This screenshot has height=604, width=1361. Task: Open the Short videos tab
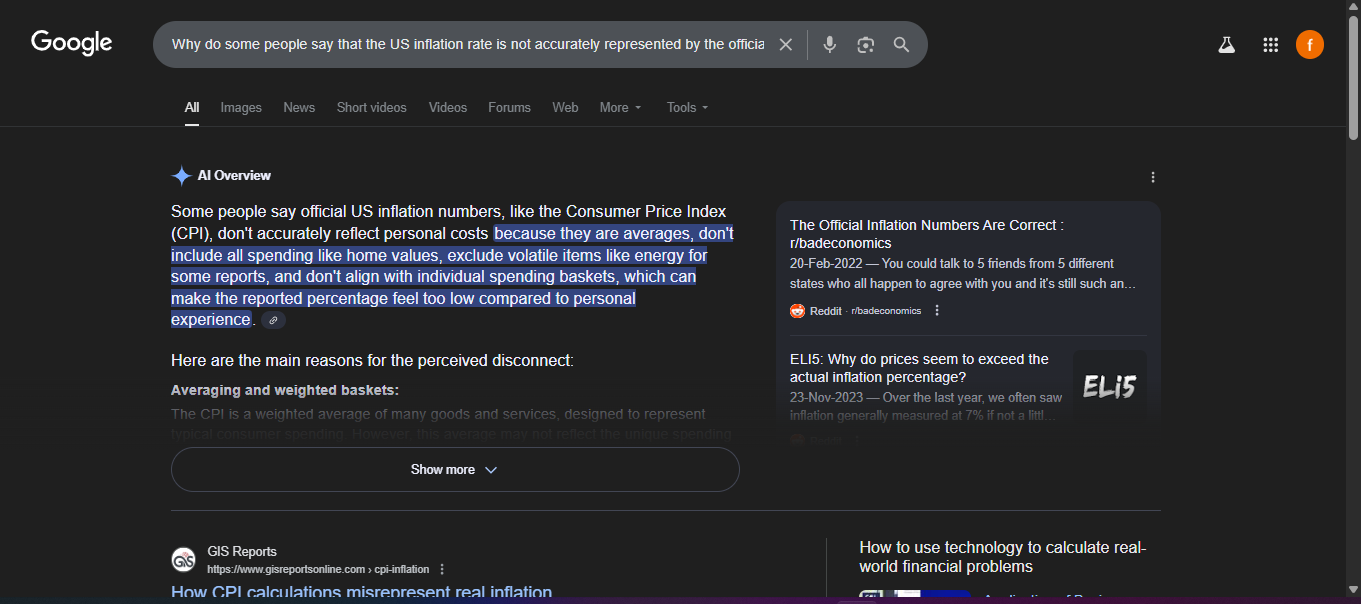pyautogui.click(x=372, y=108)
